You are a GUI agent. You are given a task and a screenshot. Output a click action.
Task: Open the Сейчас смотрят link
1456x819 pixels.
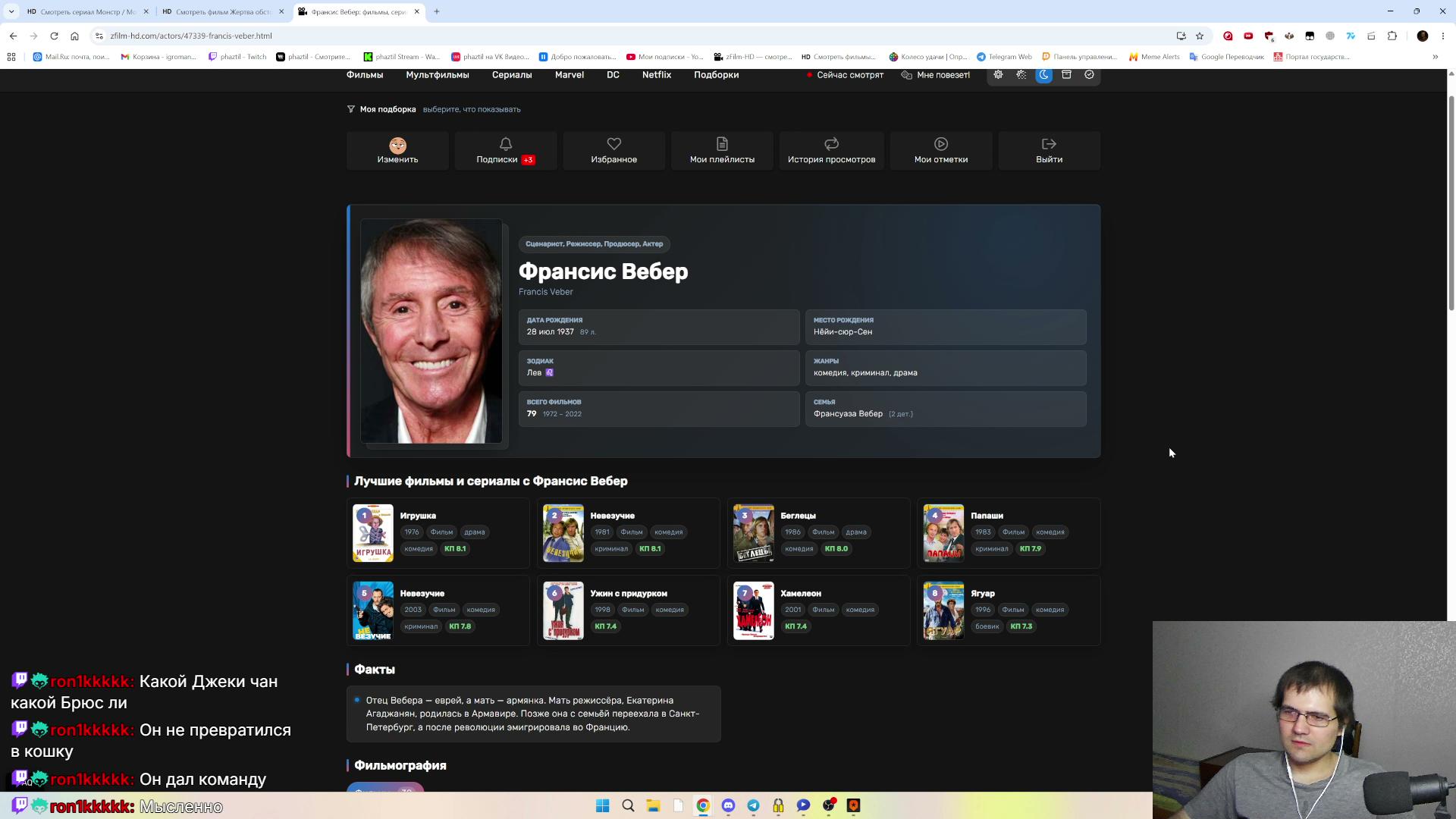845,75
